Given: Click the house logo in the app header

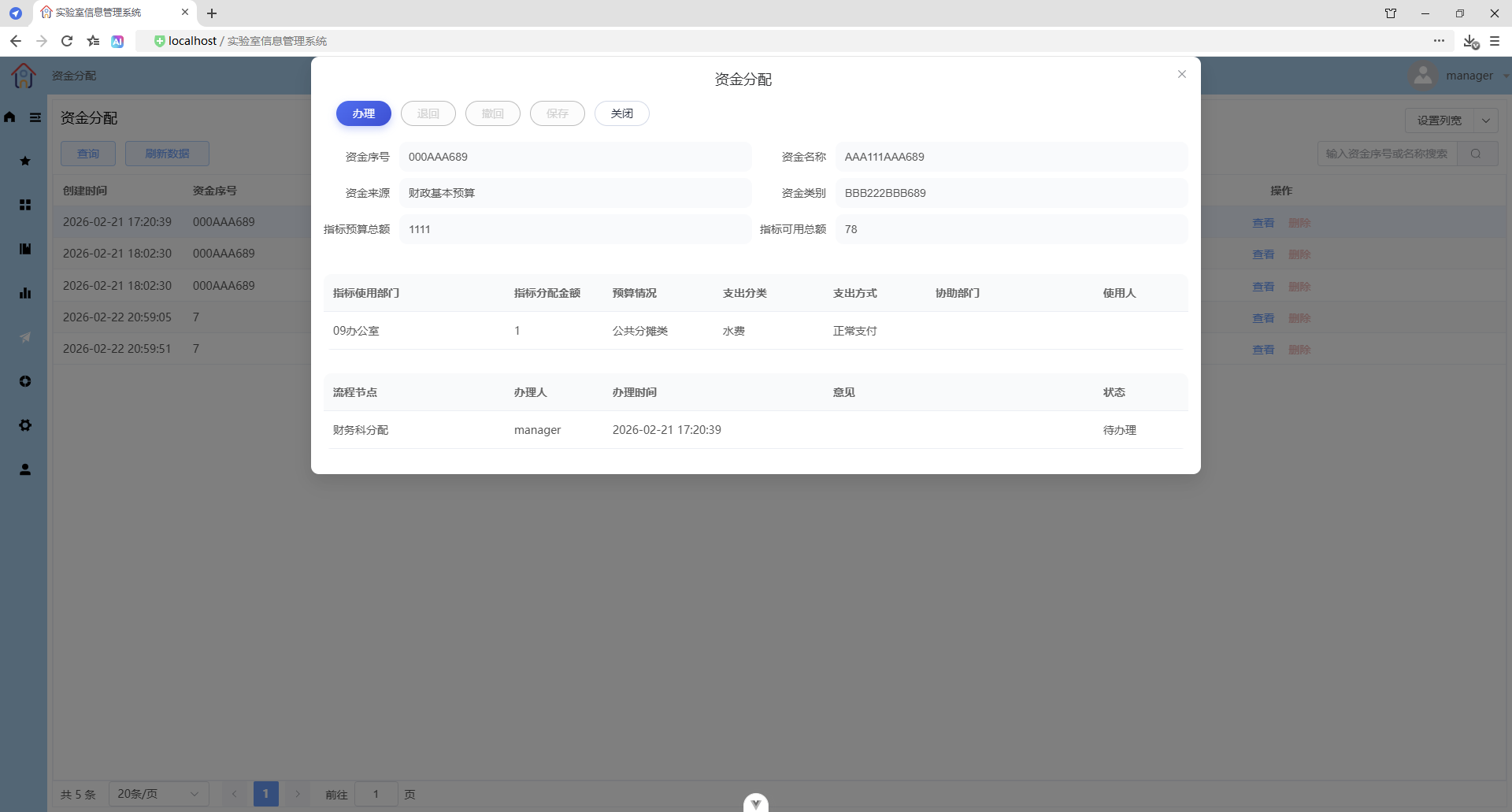Looking at the screenshot, I should pos(24,76).
